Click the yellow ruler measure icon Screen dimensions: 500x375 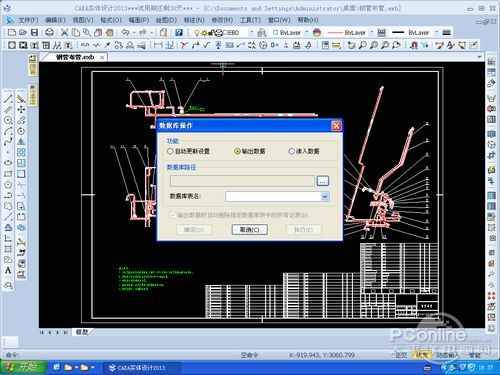coord(336,45)
